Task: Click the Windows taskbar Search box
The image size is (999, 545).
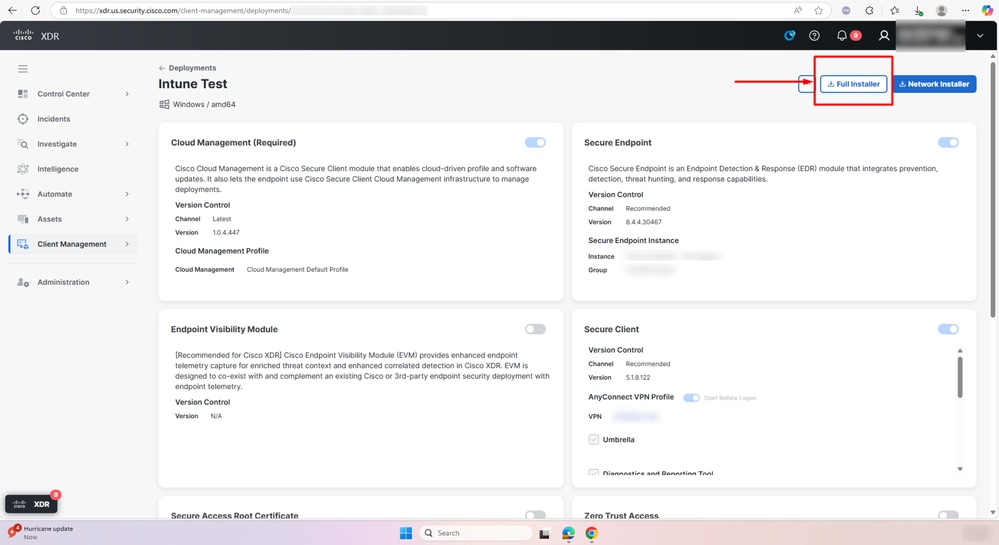Action: coord(476,533)
